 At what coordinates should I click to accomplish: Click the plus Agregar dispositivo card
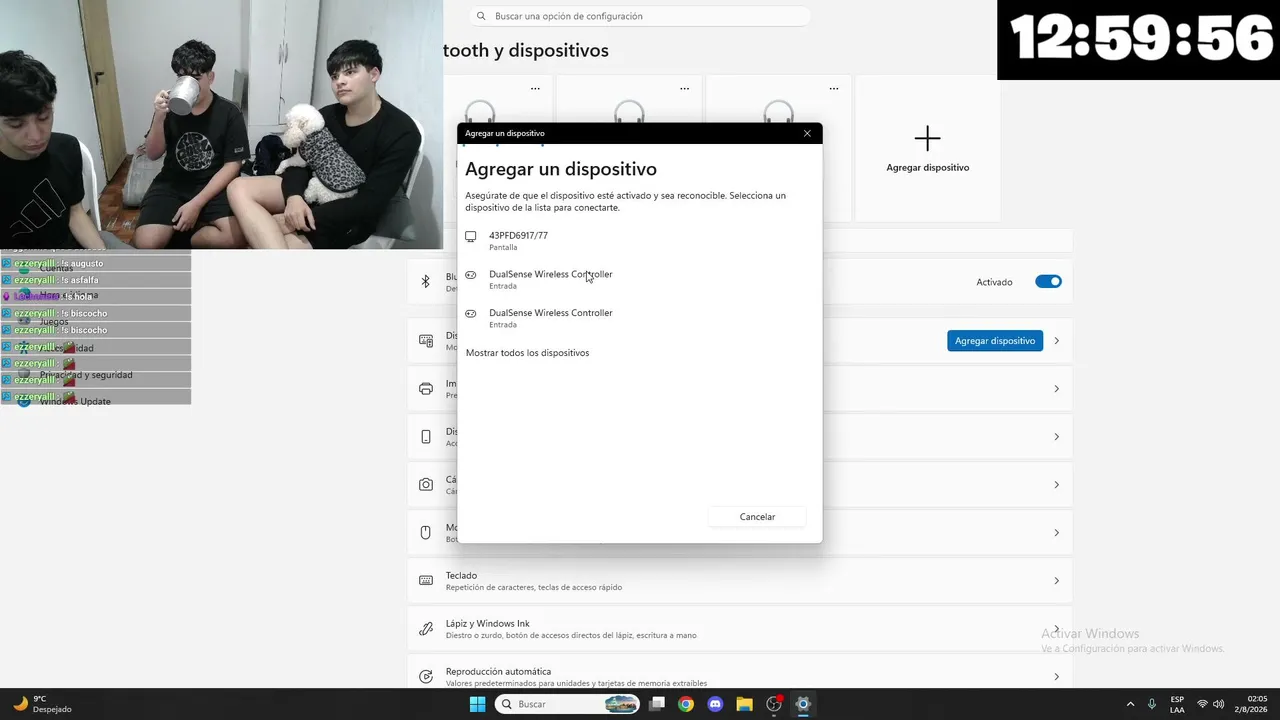click(x=927, y=148)
